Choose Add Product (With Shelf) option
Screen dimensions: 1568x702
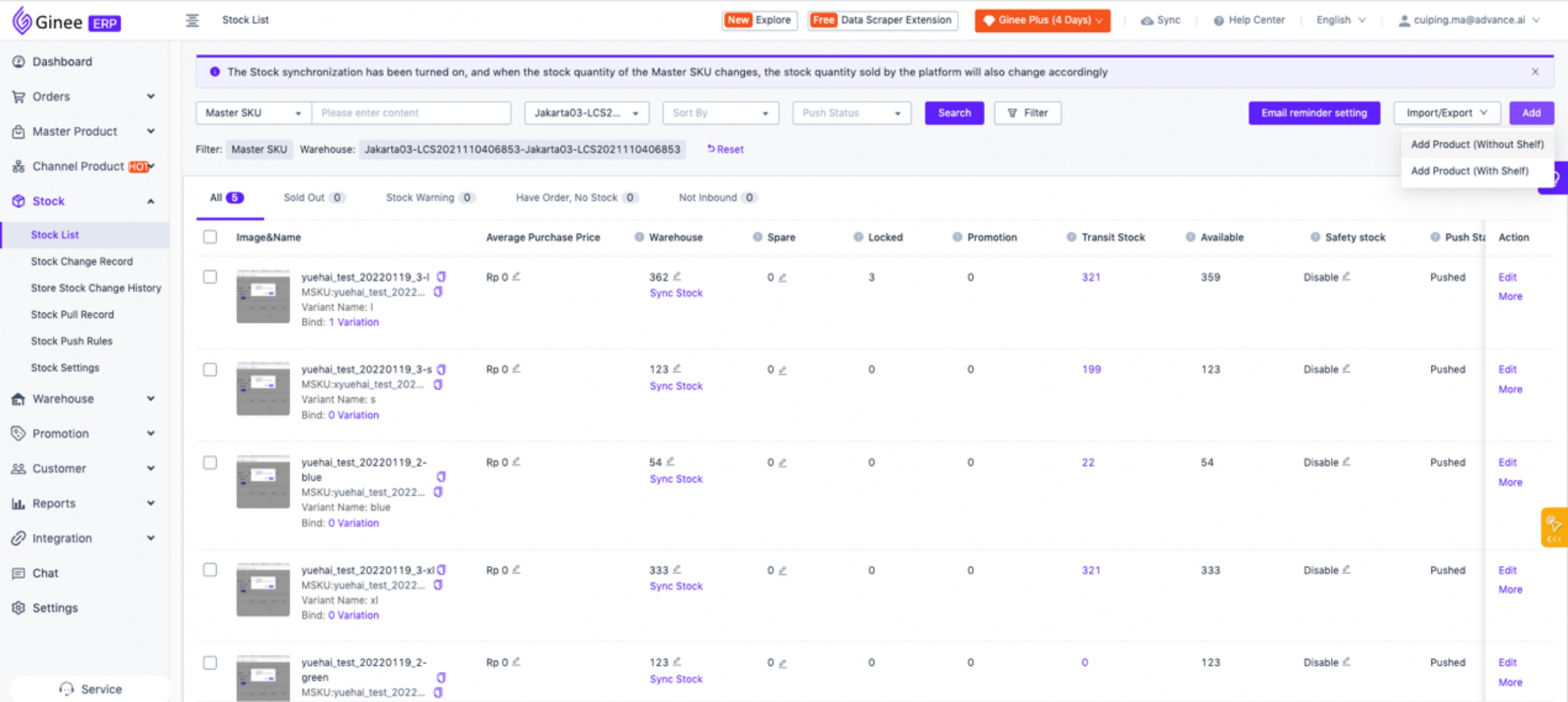point(1469,171)
